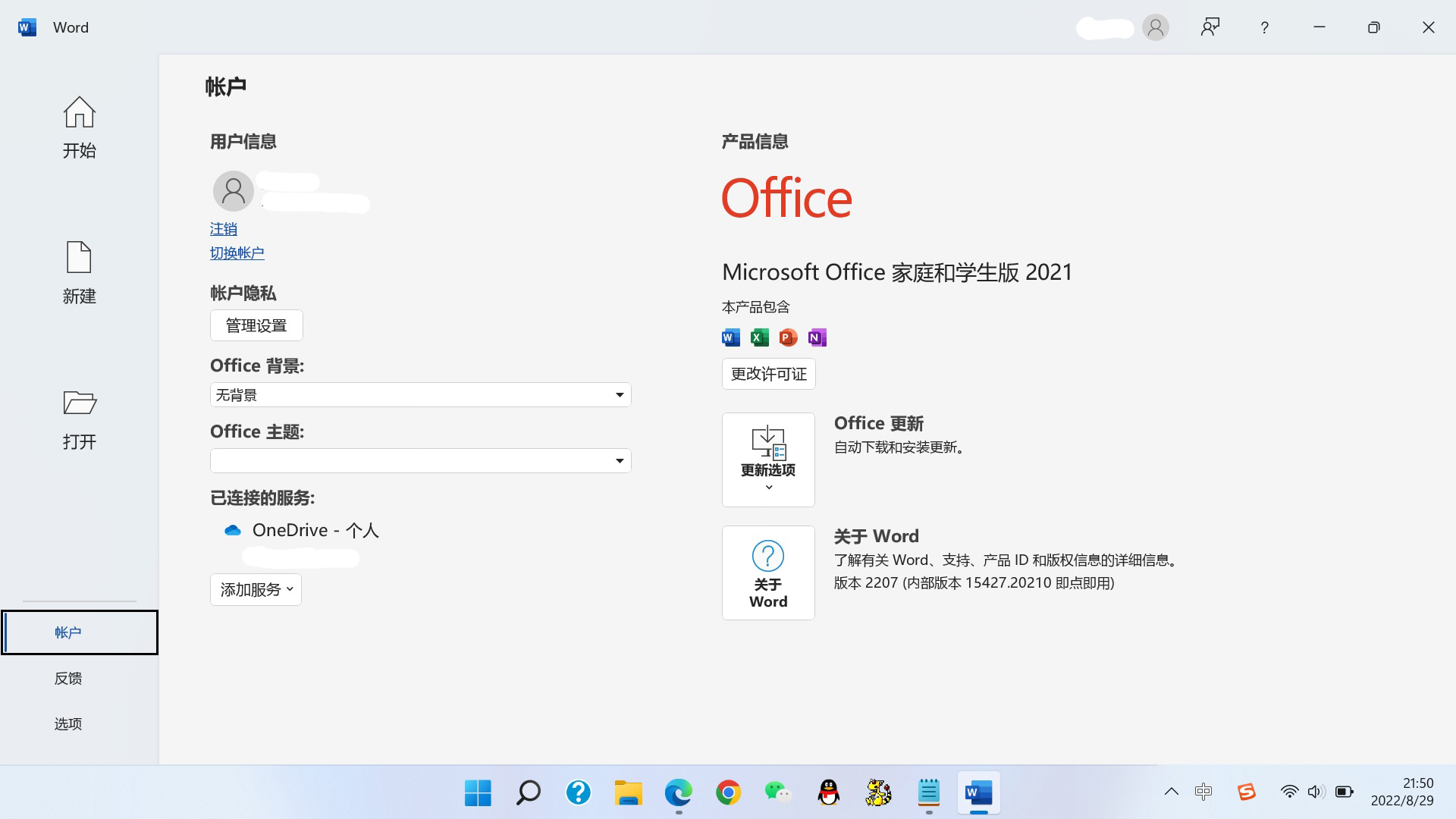Click the battery tray icon
This screenshot has width=1456, height=819.
pos(1344,792)
